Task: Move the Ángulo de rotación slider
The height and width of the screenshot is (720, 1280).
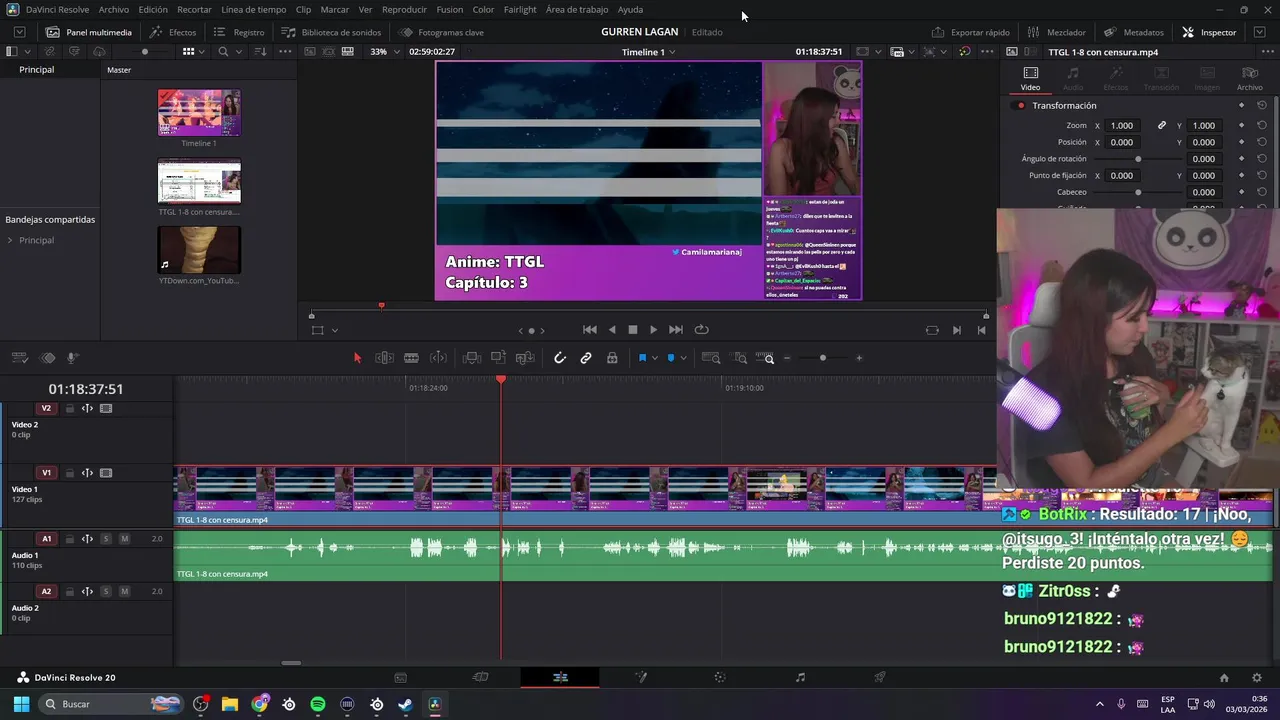Action: [x=1138, y=159]
